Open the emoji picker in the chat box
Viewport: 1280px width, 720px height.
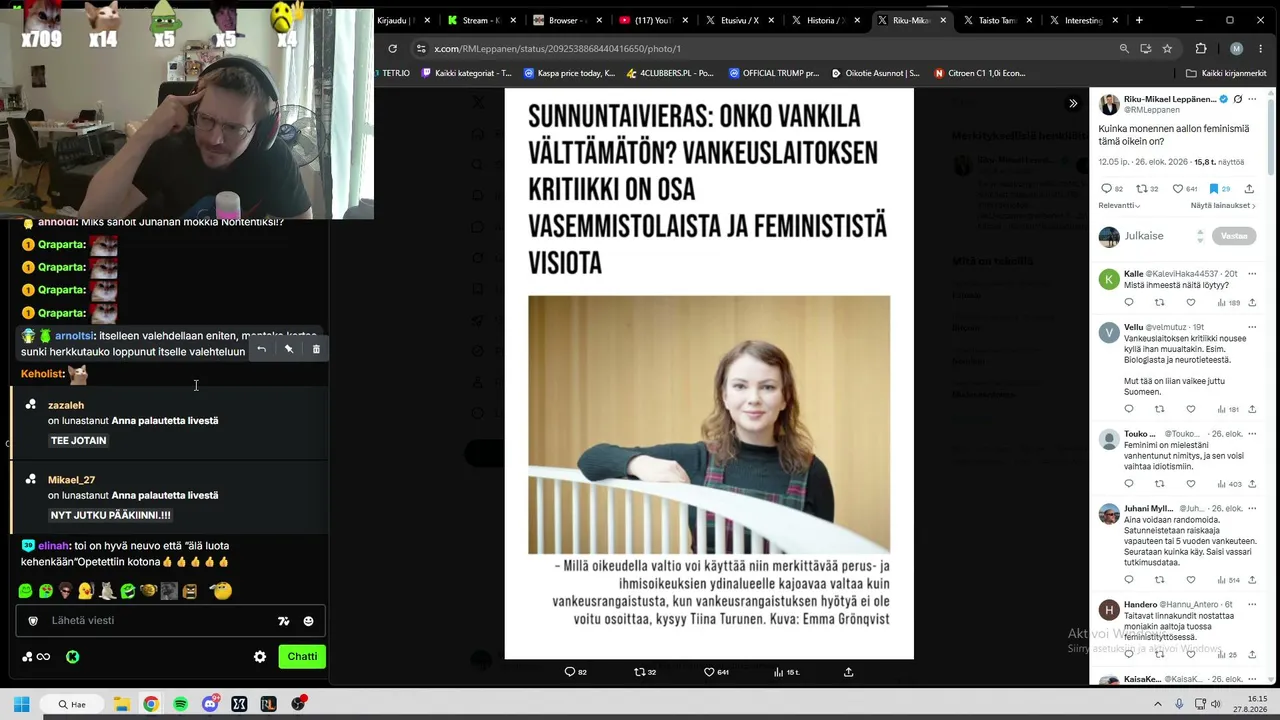(x=308, y=621)
